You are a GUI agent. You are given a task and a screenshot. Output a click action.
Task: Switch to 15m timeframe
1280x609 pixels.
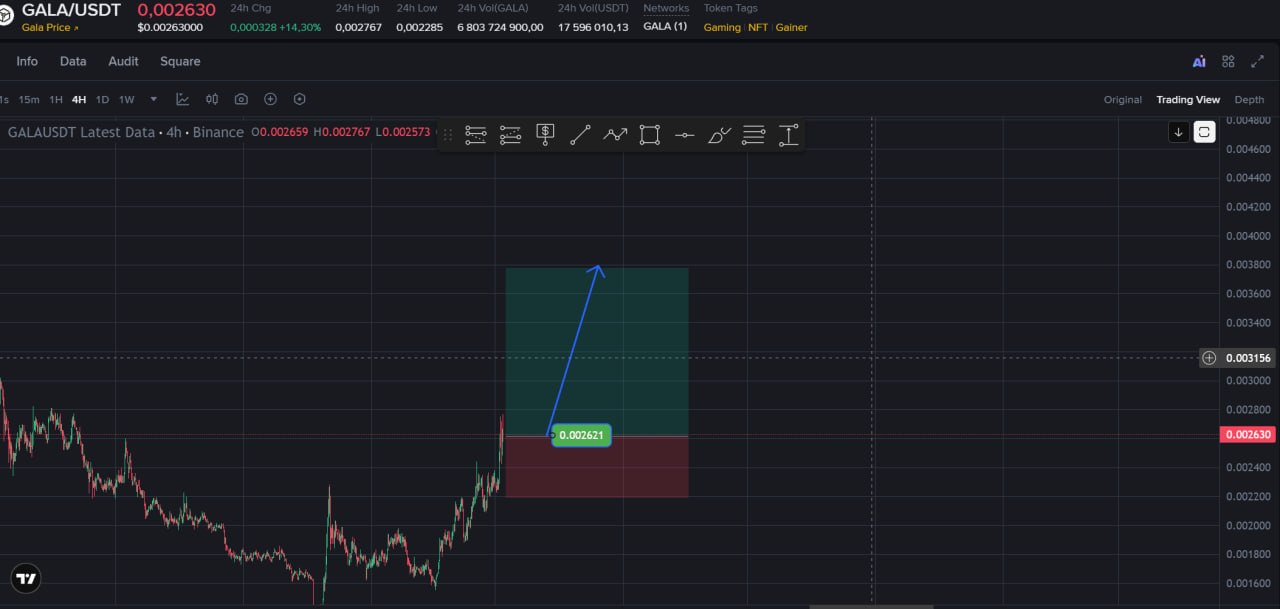[29, 99]
